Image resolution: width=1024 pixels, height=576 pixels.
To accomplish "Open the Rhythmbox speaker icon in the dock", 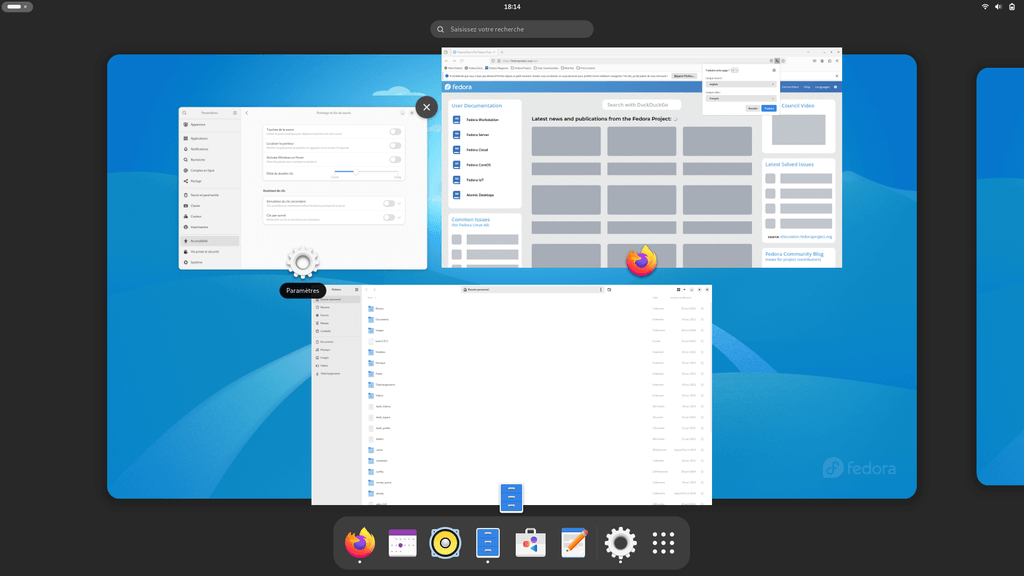I will 445,543.
